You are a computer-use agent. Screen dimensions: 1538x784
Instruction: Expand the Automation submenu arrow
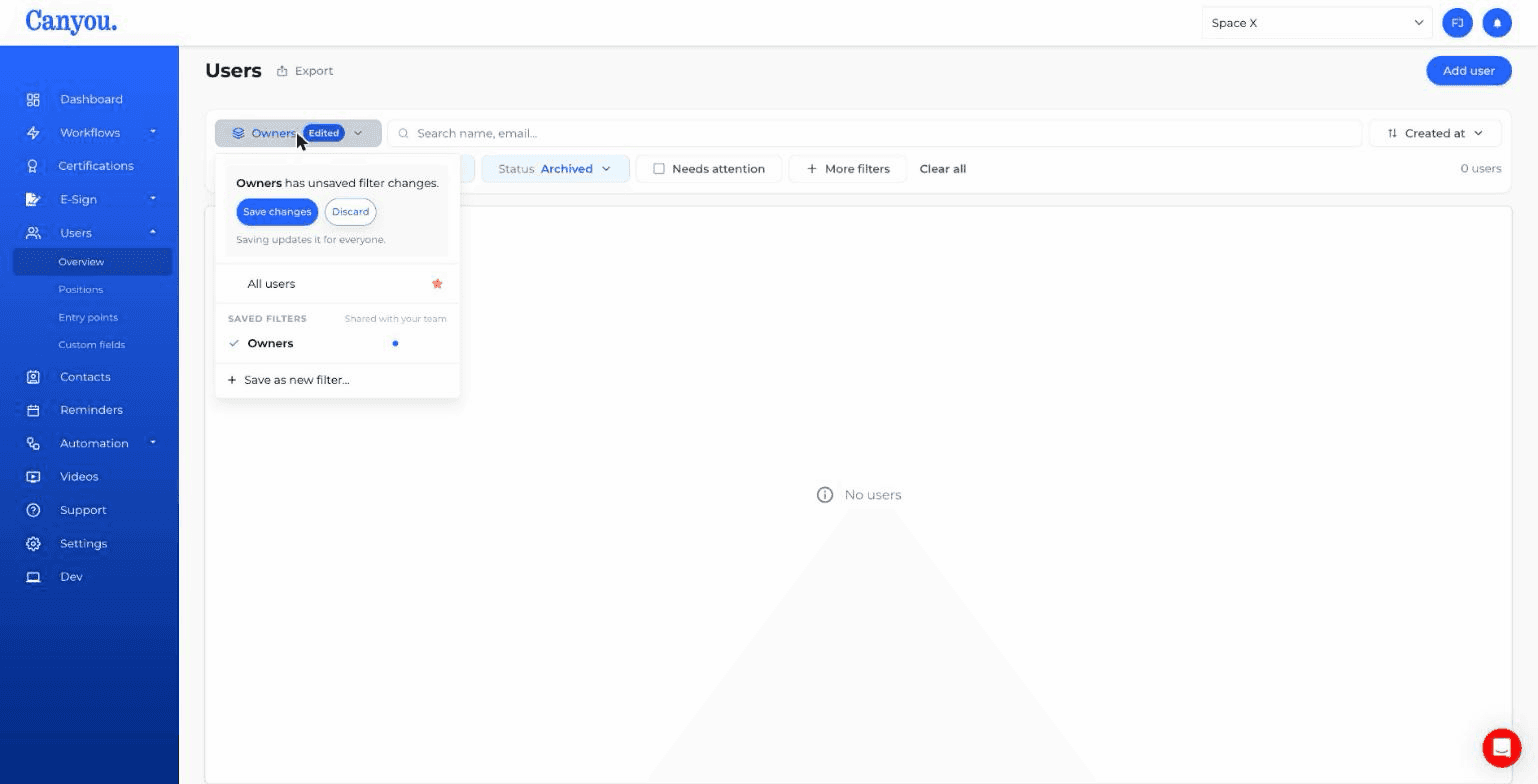[153, 443]
